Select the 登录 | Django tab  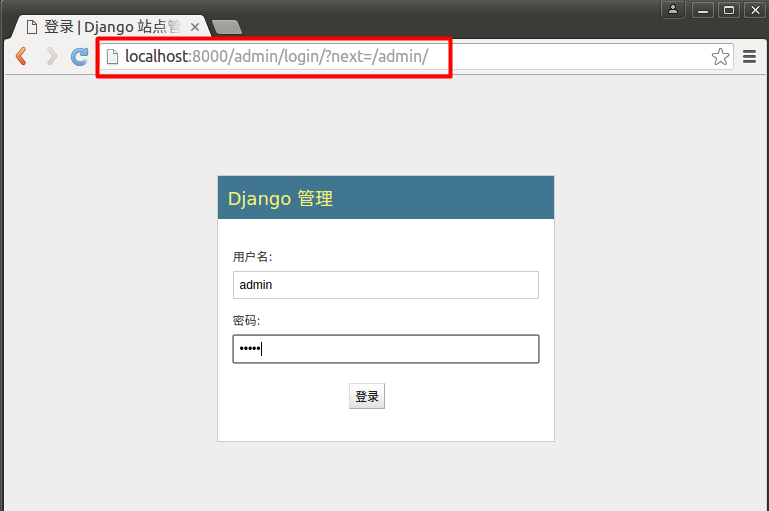pos(110,26)
